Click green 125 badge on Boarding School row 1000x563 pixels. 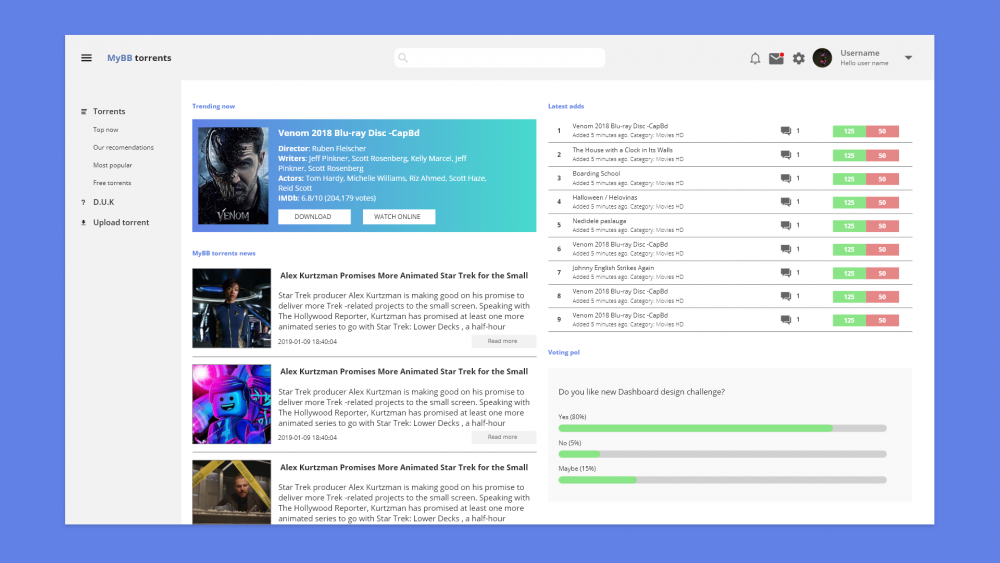pos(849,179)
